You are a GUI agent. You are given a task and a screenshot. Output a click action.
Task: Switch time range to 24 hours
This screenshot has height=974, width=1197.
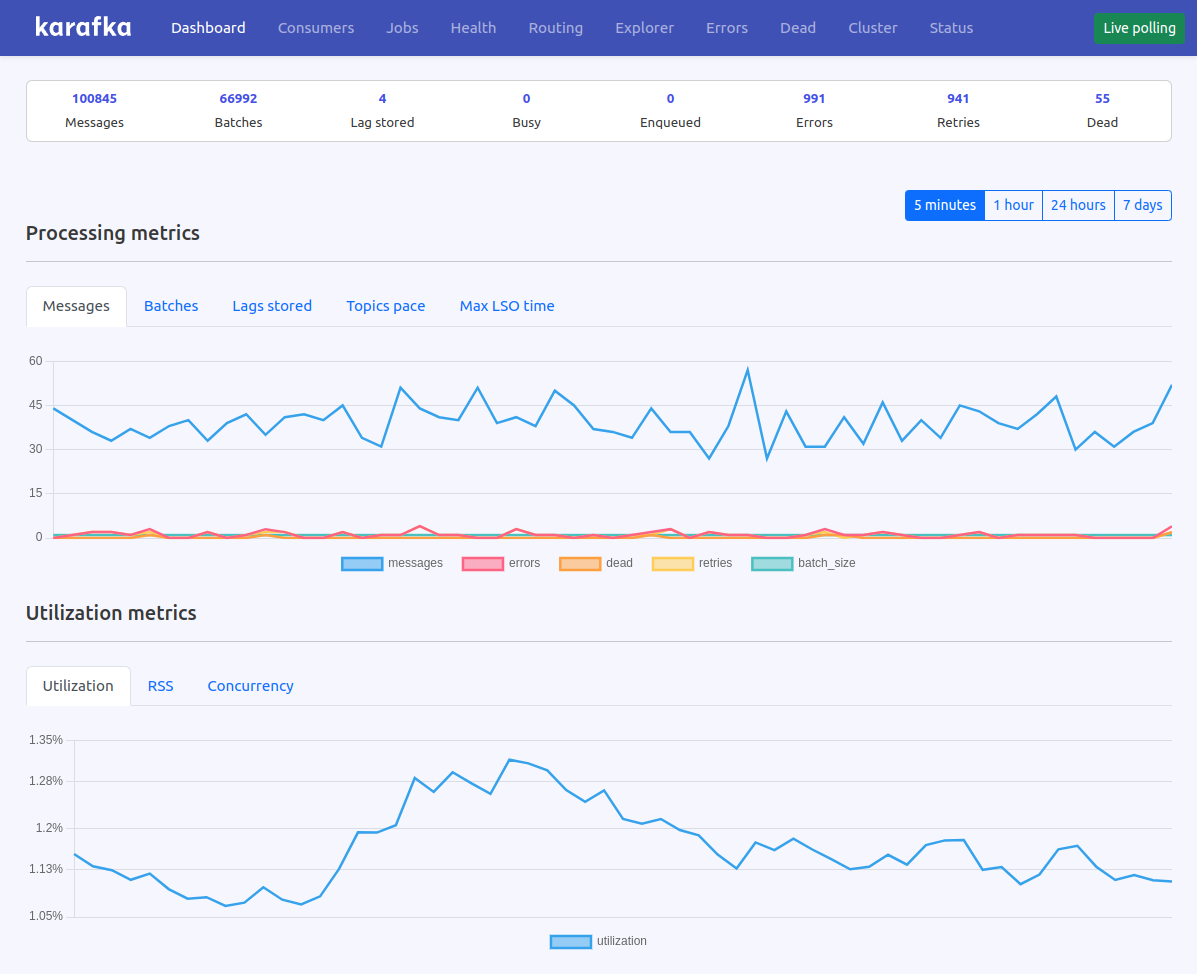point(1078,205)
